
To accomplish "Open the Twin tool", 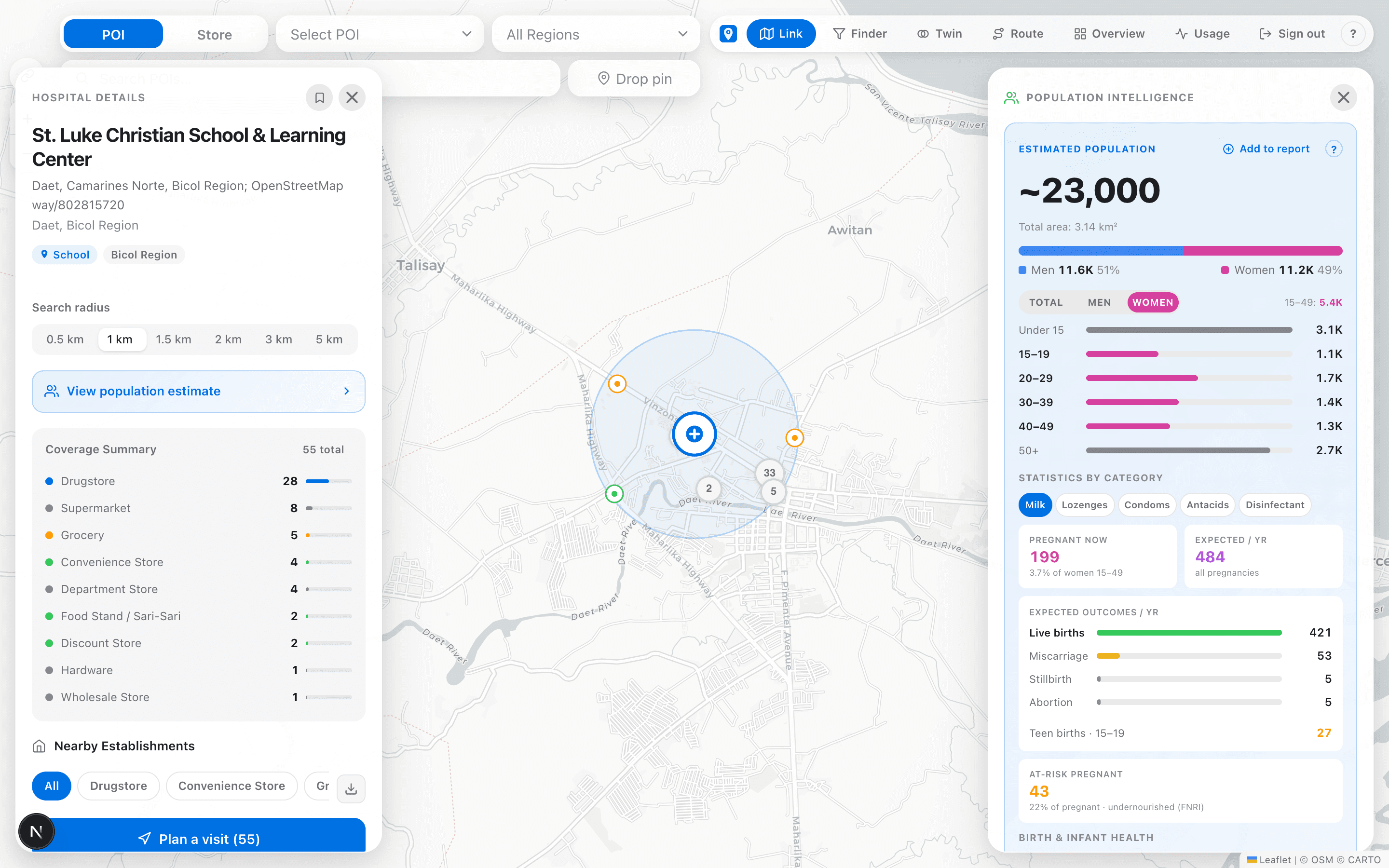I will tap(939, 34).
